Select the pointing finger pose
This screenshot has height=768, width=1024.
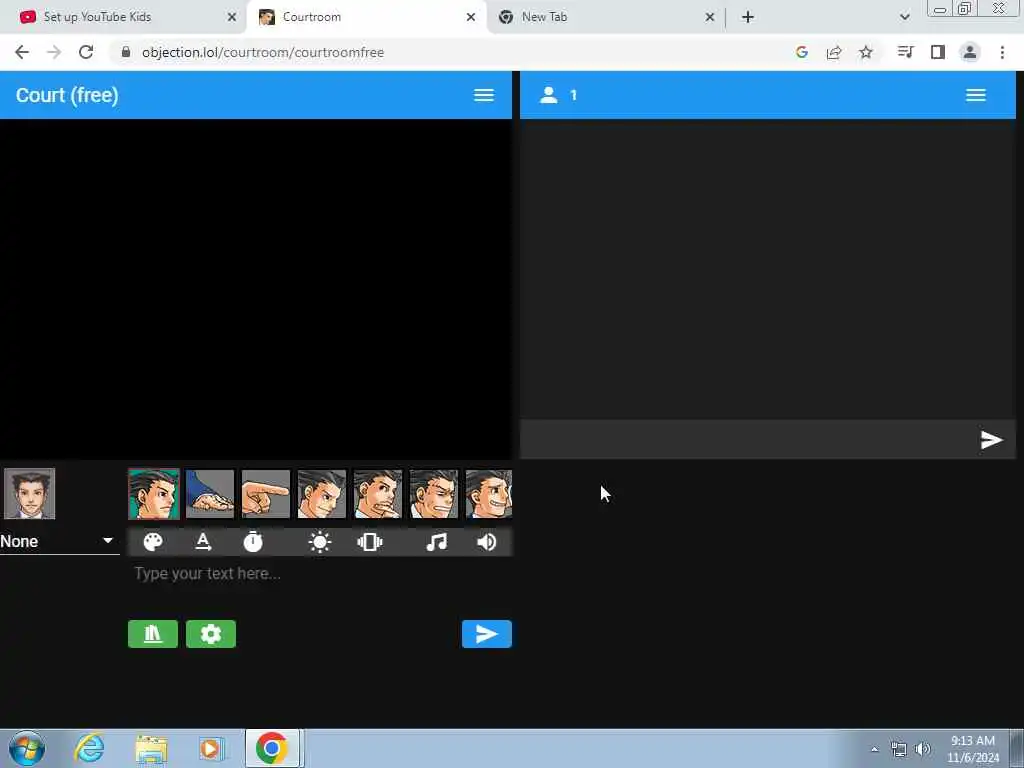pyautogui.click(x=266, y=494)
